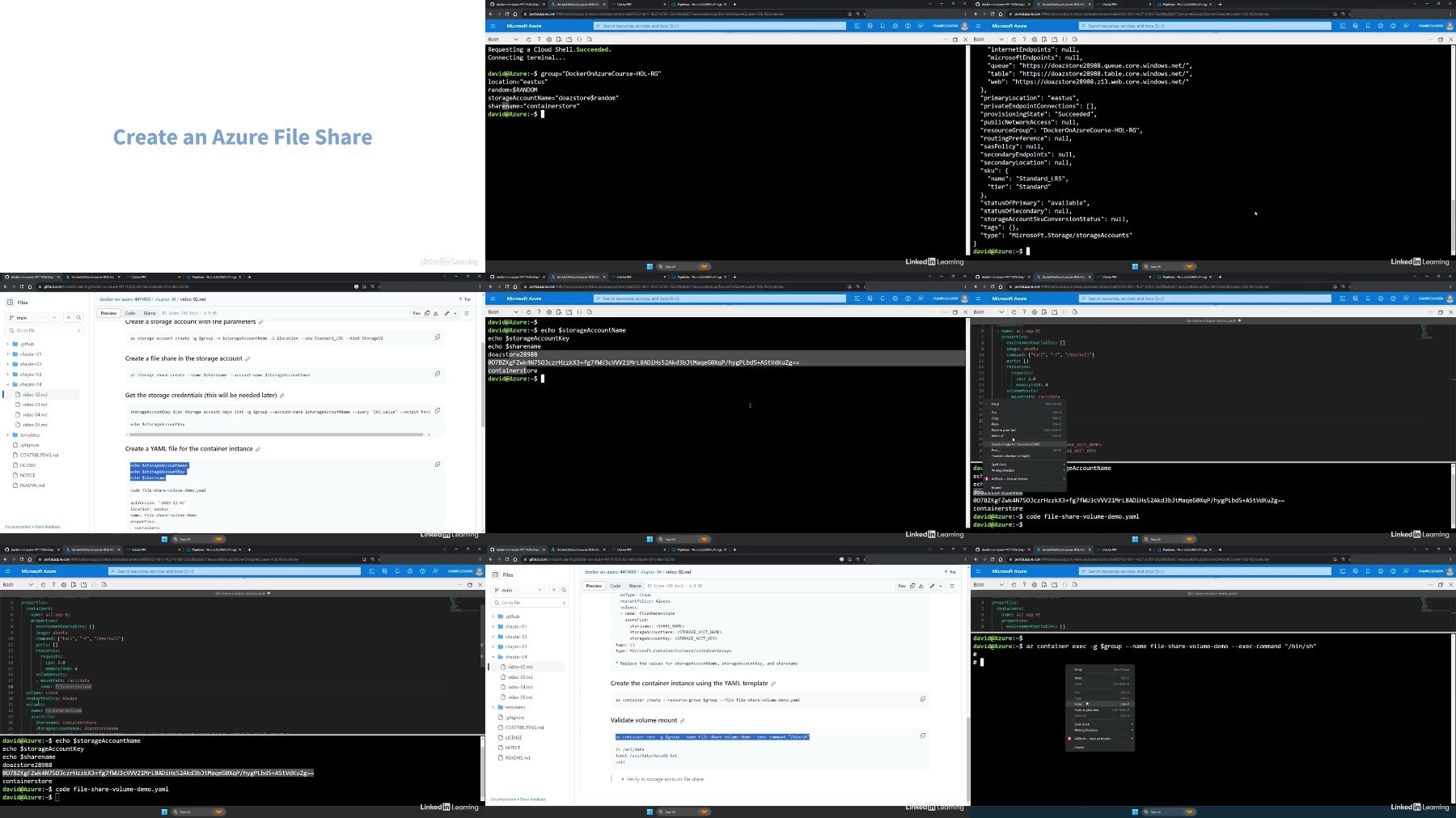Viewport: 1456px width, 818px height.
Task: Click the taskbar Search box in the 'Requesting a Cloud Shell' frame
Action: [684, 266]
